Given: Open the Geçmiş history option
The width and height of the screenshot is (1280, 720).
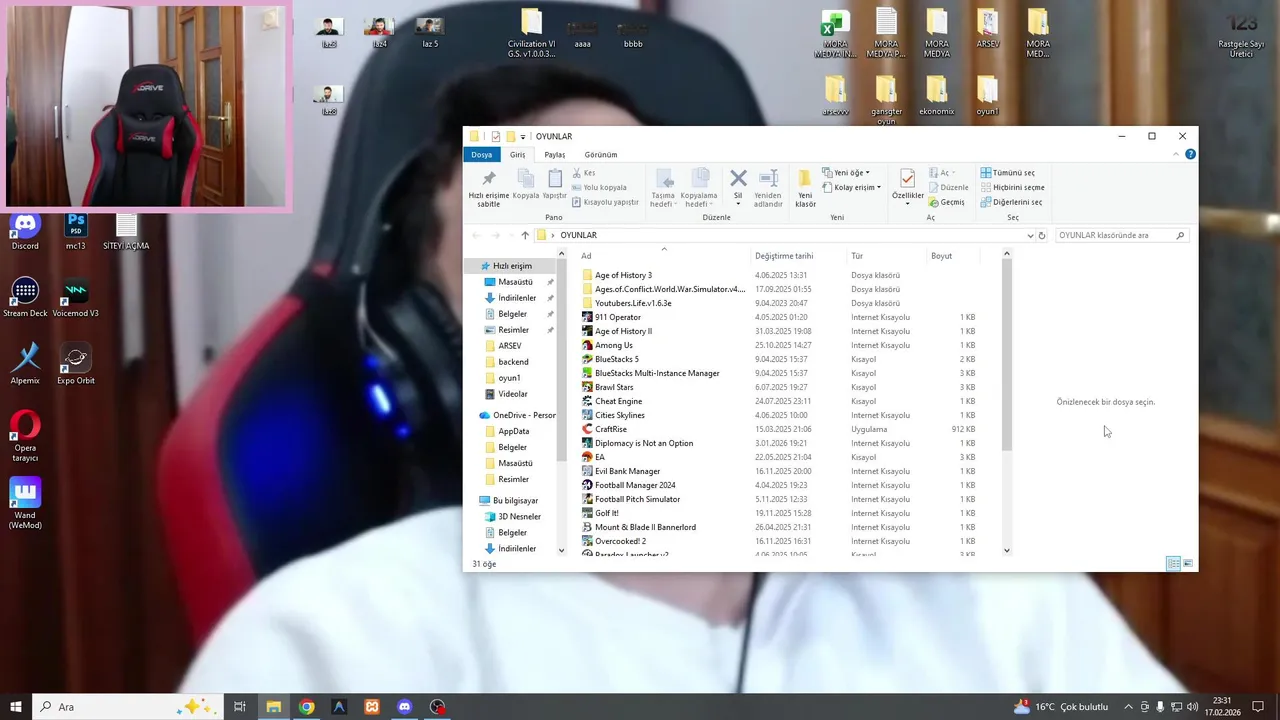Looking at the screenshot, I should [x=946, y=202].
